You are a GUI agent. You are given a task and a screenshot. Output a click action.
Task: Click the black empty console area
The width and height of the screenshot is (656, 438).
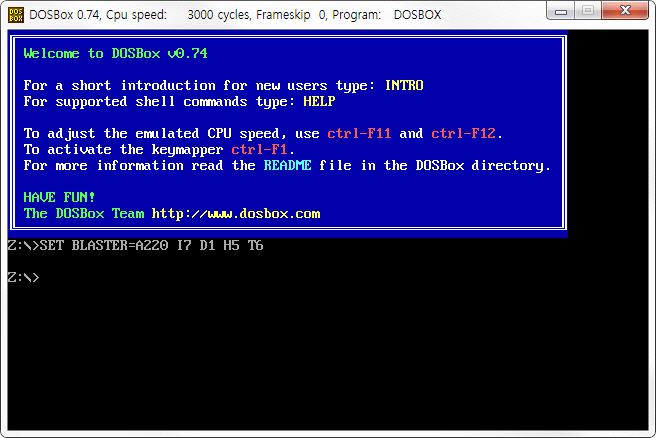click(x=328, y=356)
